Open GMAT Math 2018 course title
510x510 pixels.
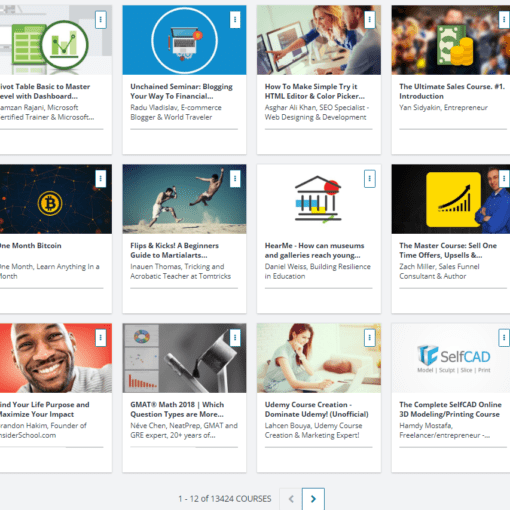tap(177, 409)
